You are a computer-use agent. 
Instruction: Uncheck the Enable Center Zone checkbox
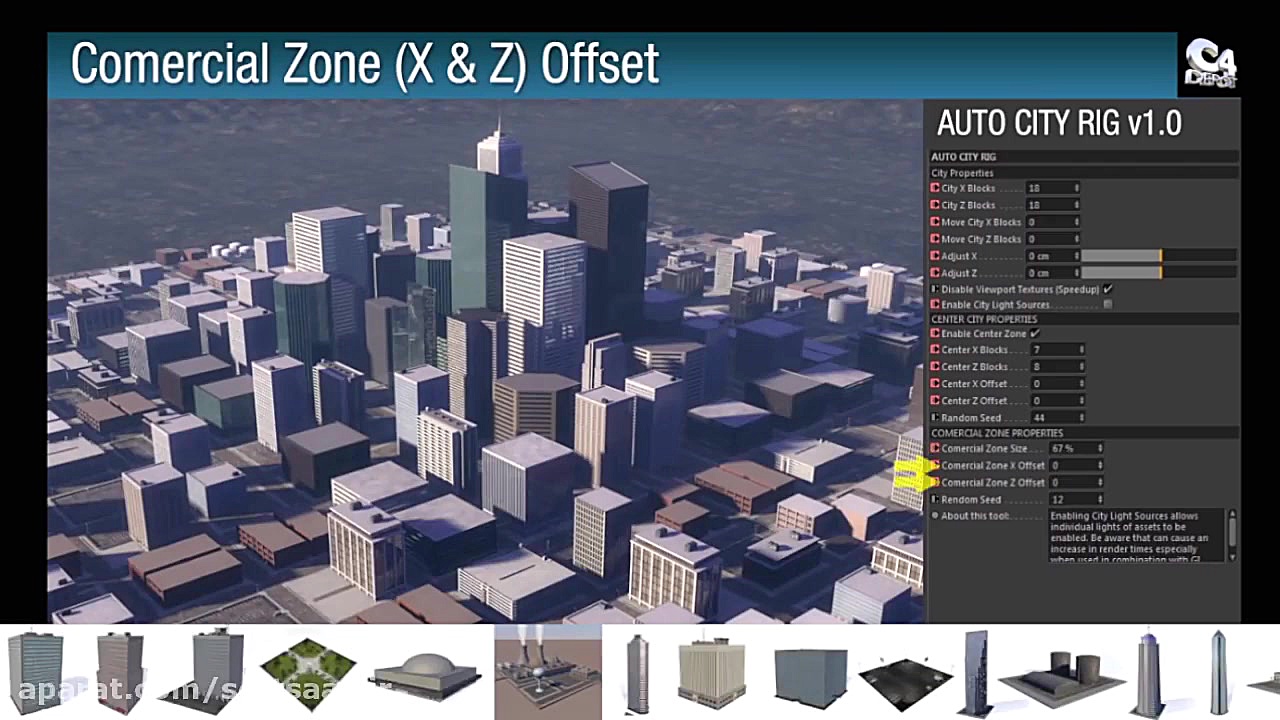tap(1035, 333)
